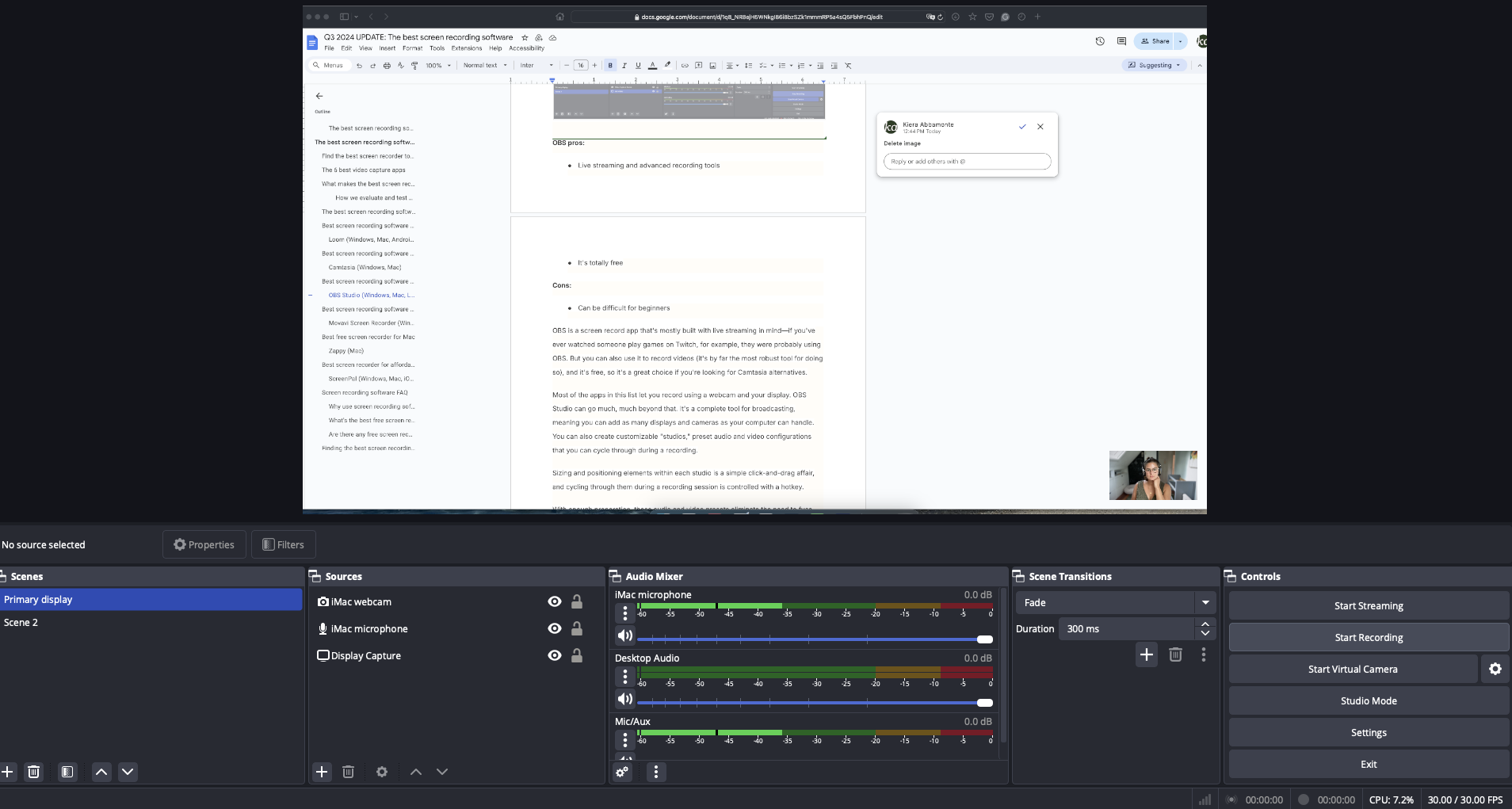Open scene filters icon in Scenes toolbar
The image size is (1512, 809).
coord(67,772)
